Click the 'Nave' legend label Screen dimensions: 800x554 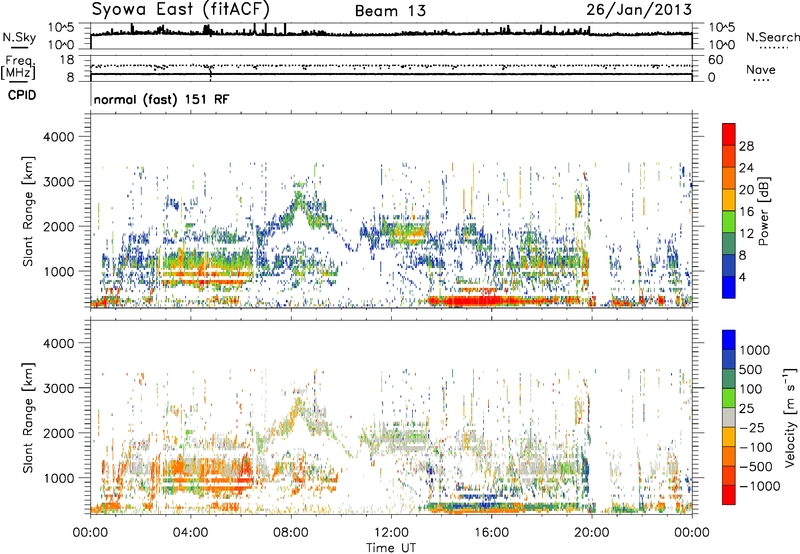coord(761,69)
